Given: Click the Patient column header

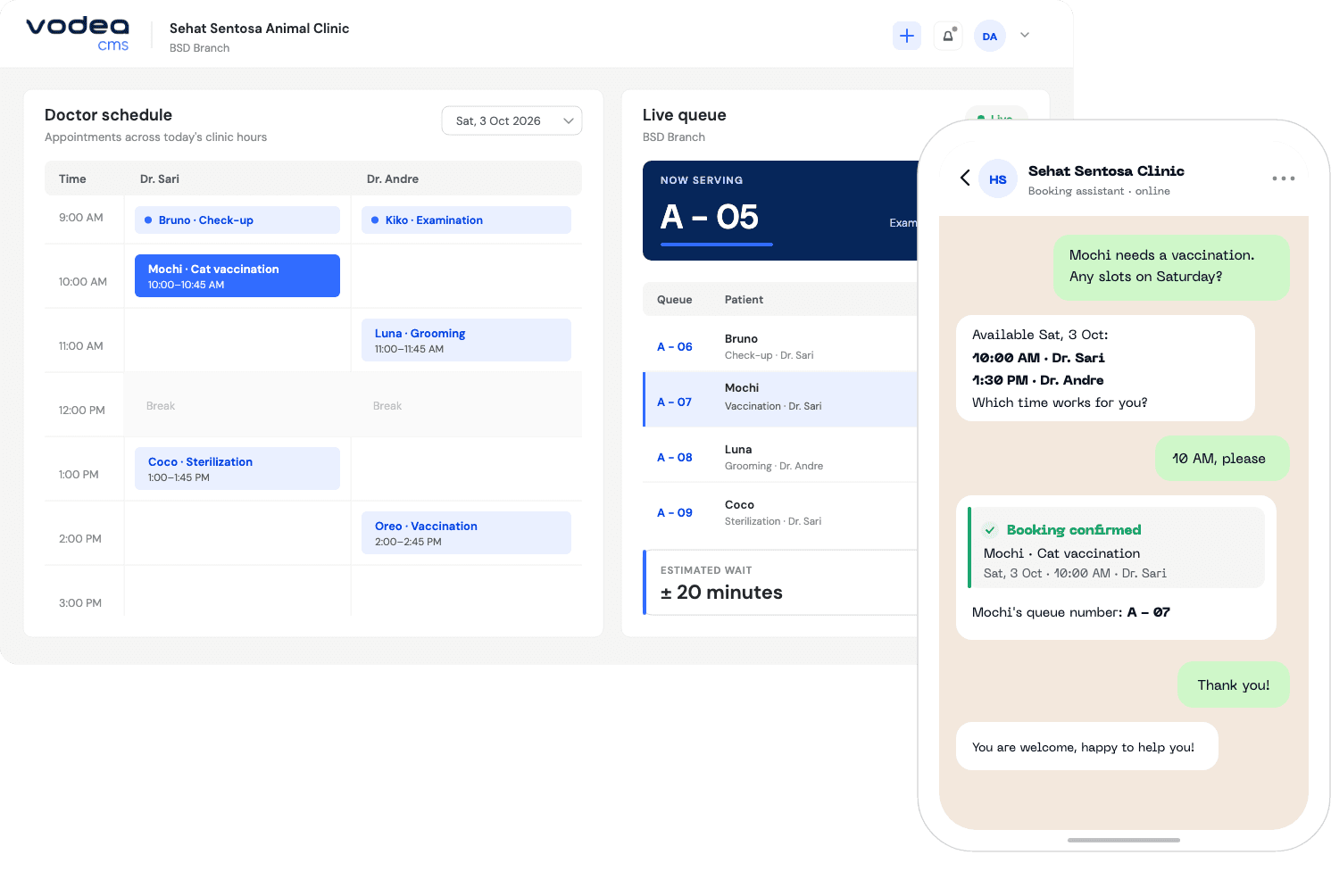Looking at the screenshot, I should pos(744,300).
